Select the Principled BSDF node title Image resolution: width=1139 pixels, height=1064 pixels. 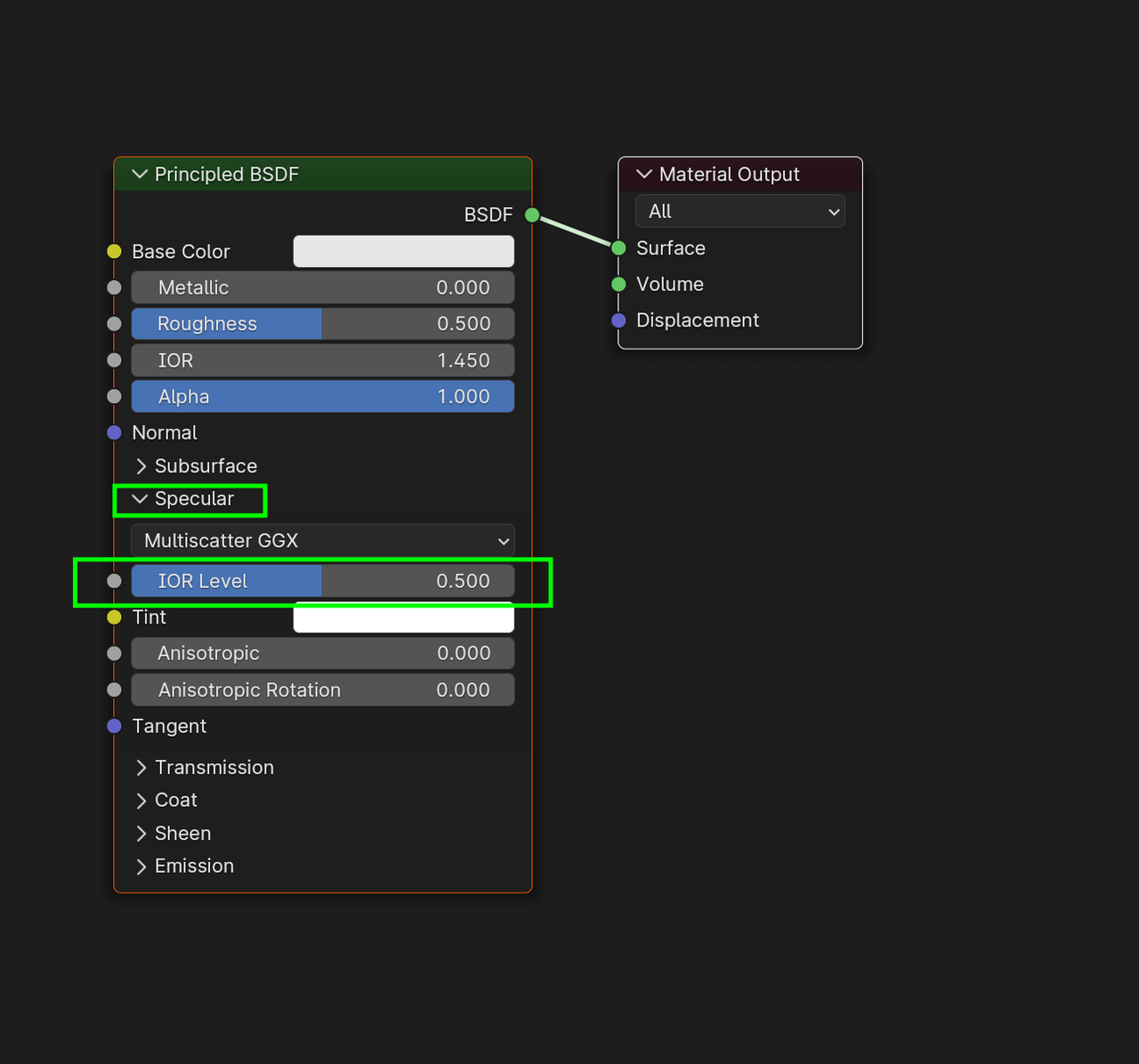coord(227,174)
